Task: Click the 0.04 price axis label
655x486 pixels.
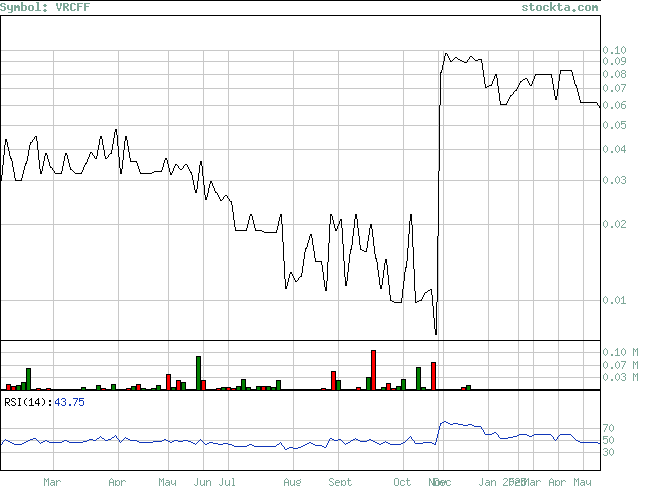Action: coord(614,149)
